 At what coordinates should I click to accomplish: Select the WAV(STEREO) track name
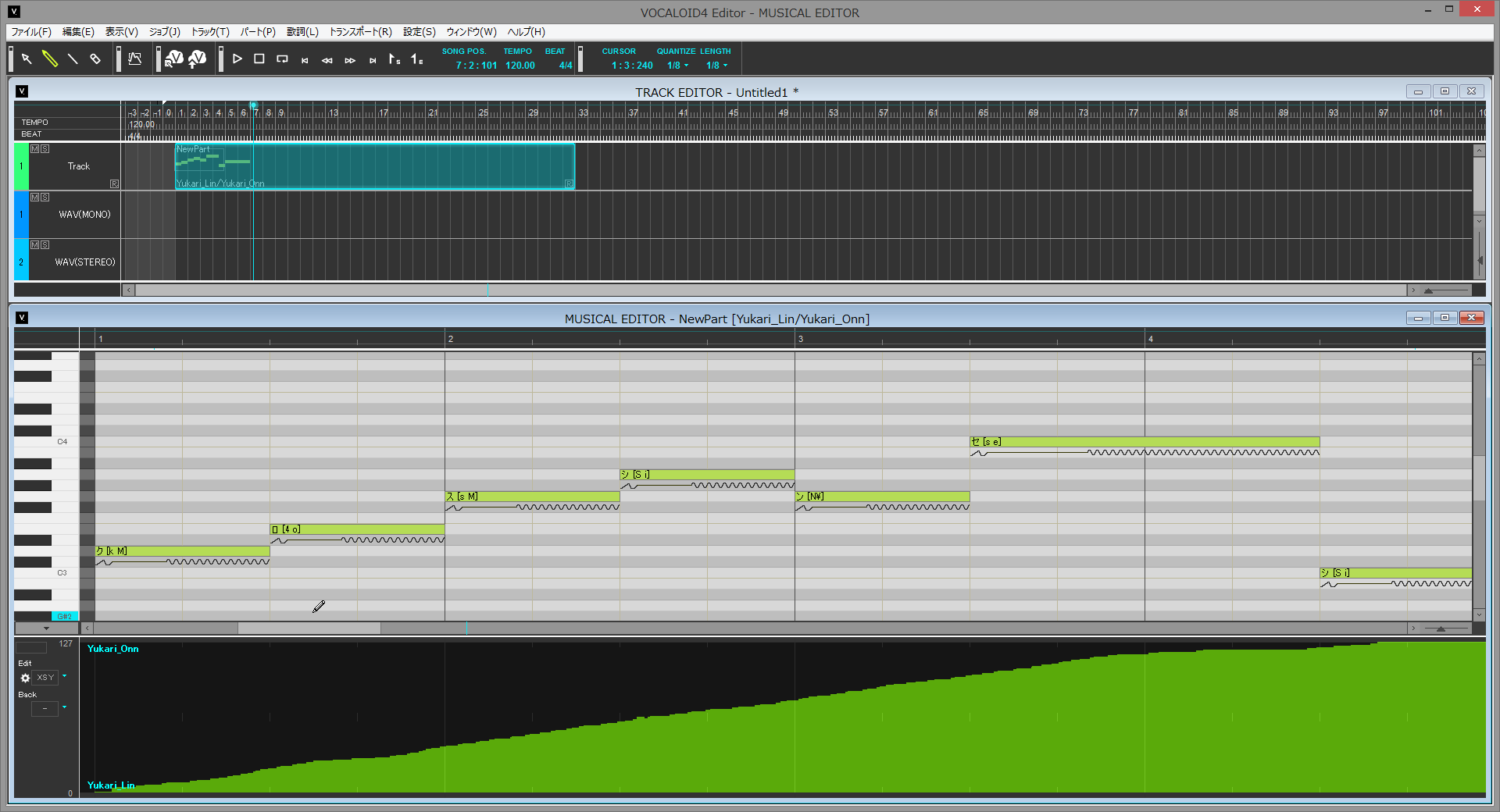pyautogui.click(x=84, y=262)
